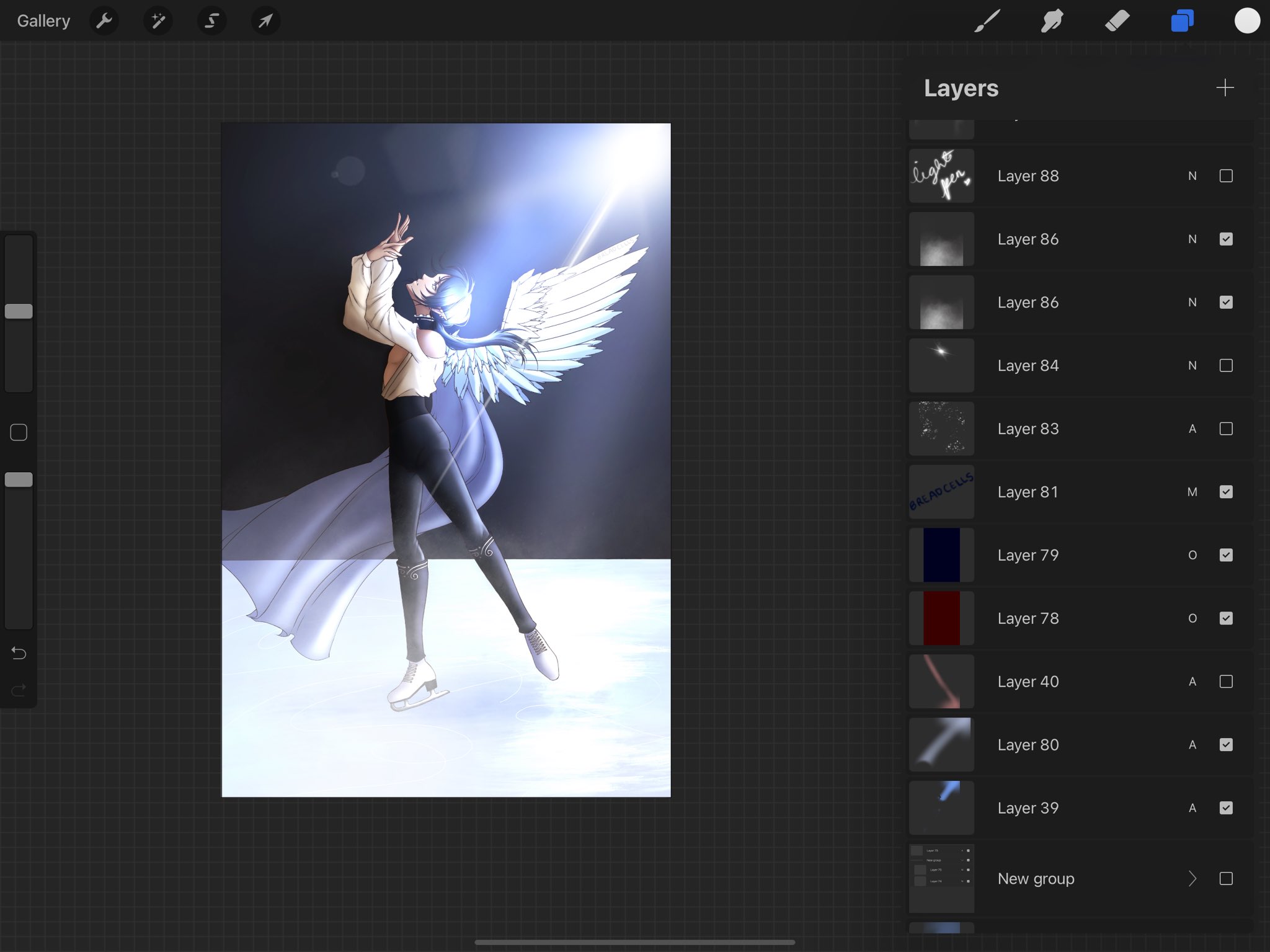
Task: Select the Smudge tool
Action: click(1052, 21)
